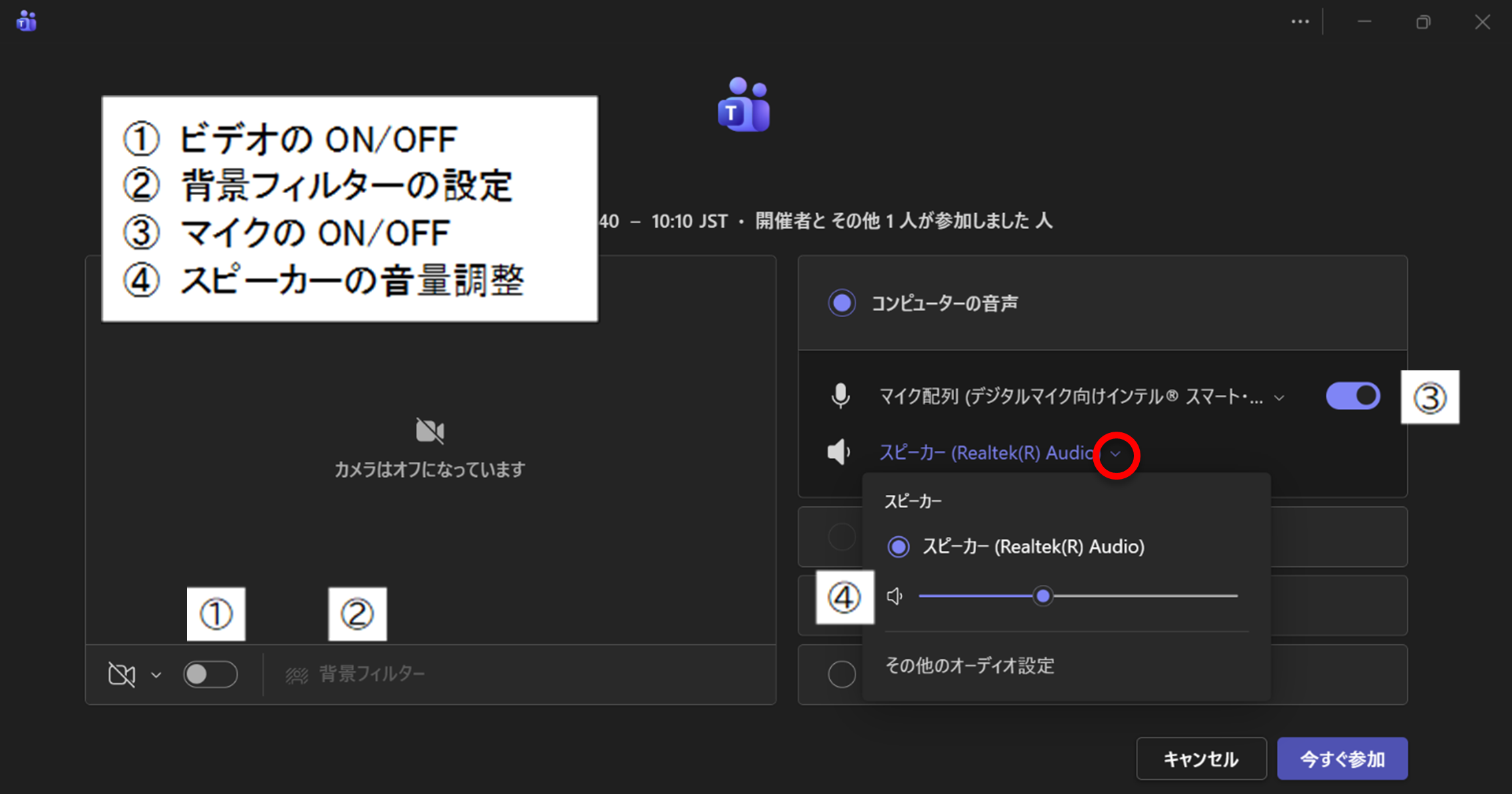Select the コンピューターの音声 radio button
This screenshot has width=1512, height=794.
click(842, 303)
